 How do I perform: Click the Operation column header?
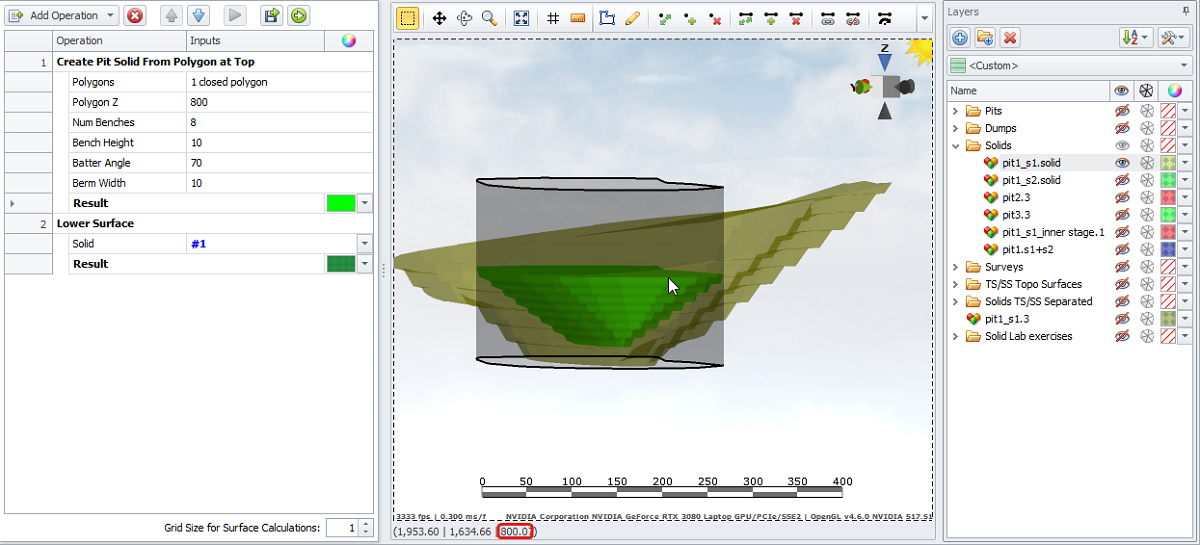pyautogui.click(x=119, y=41)
